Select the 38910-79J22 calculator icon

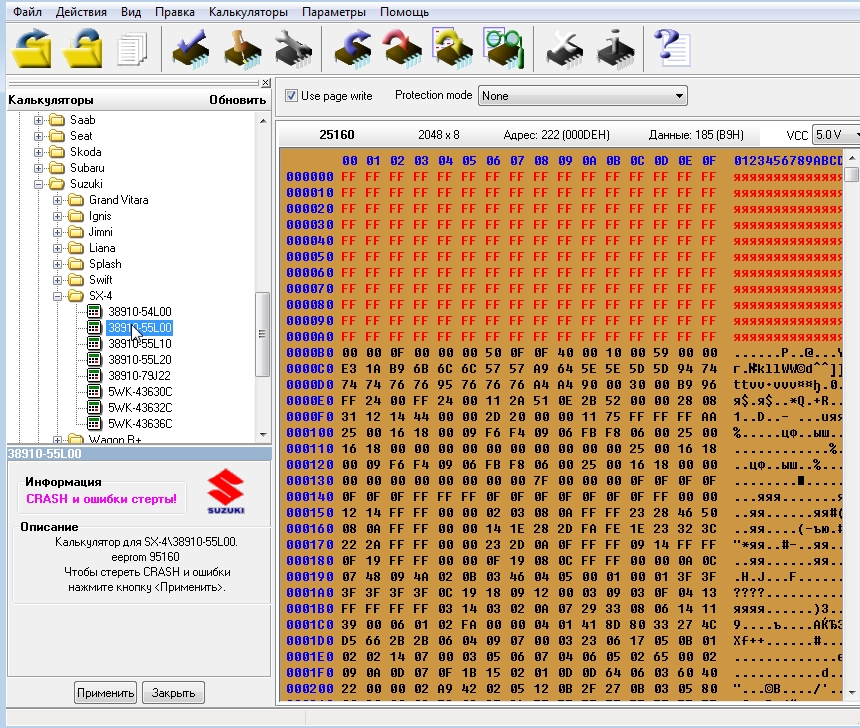tap(94, 375)
